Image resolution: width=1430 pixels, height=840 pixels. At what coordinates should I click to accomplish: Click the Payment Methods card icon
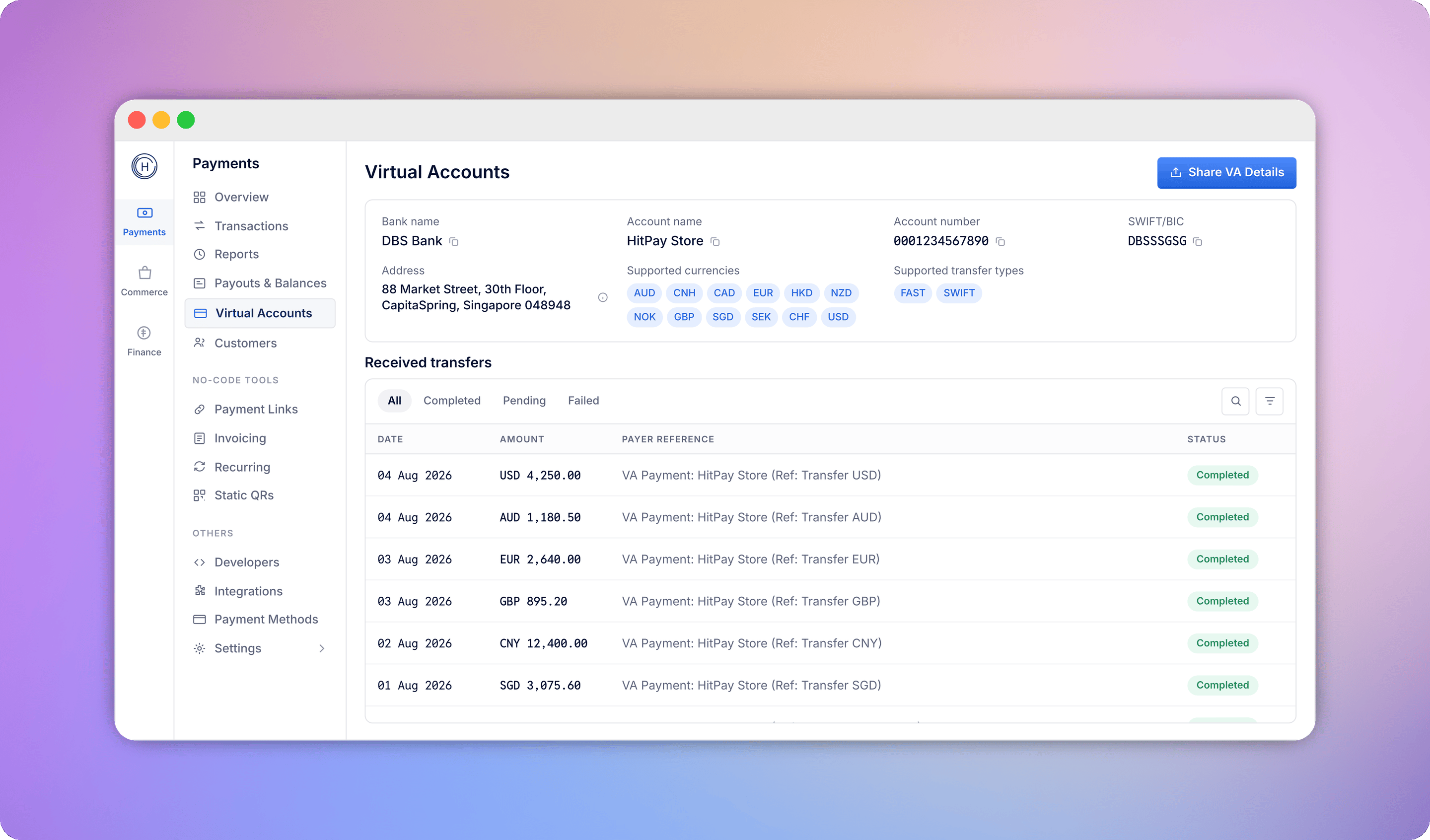coord(199,619)
